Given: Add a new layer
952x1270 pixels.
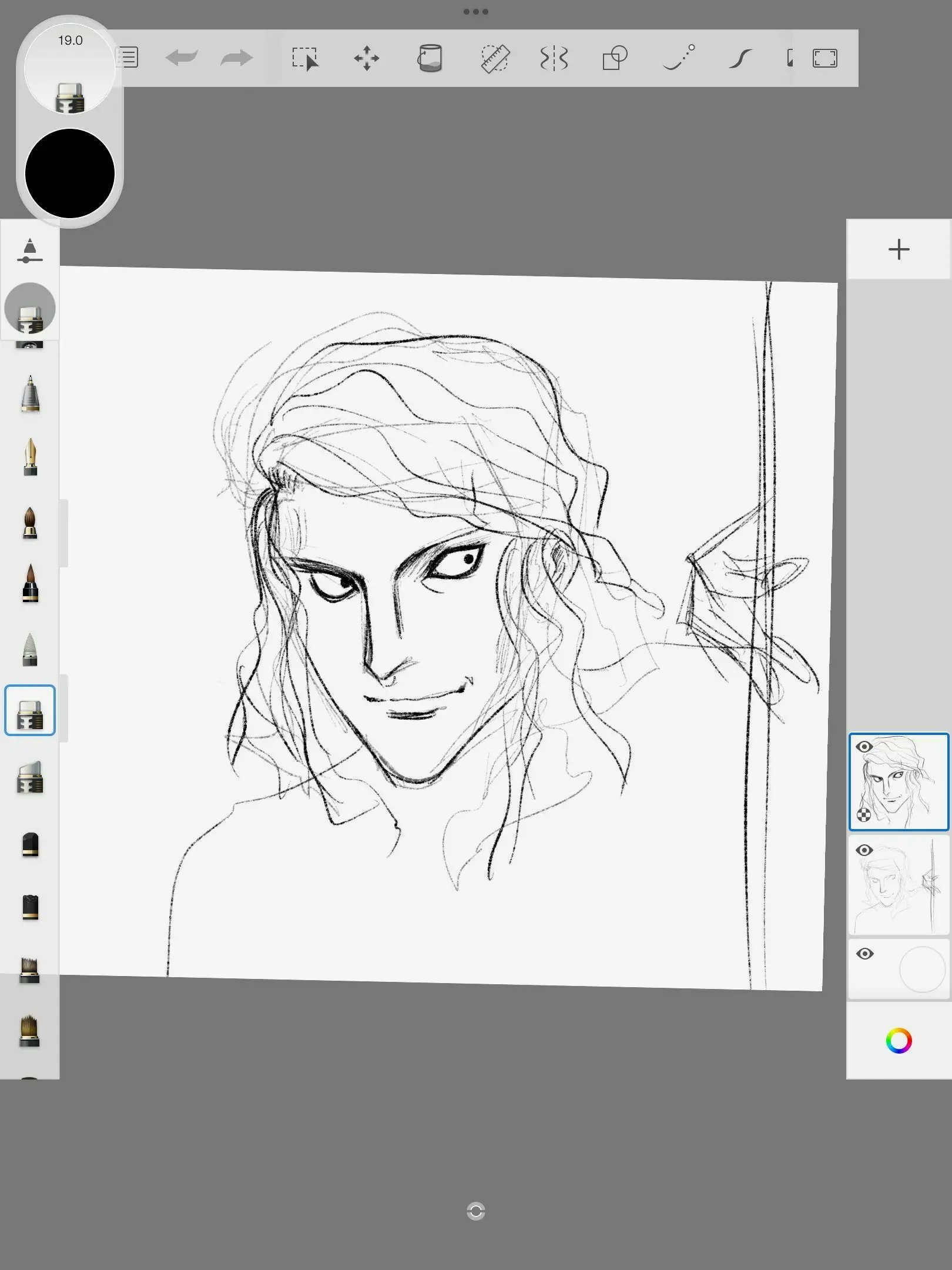Looking at the screenshot, I should click(899, 249).
